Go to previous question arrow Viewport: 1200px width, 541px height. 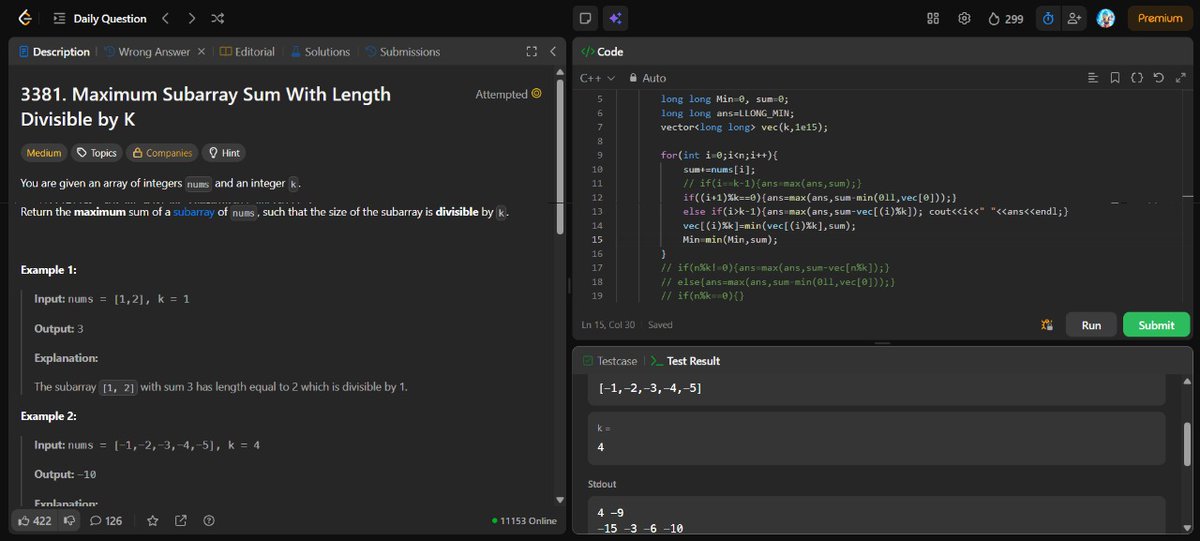click(166, 18)
